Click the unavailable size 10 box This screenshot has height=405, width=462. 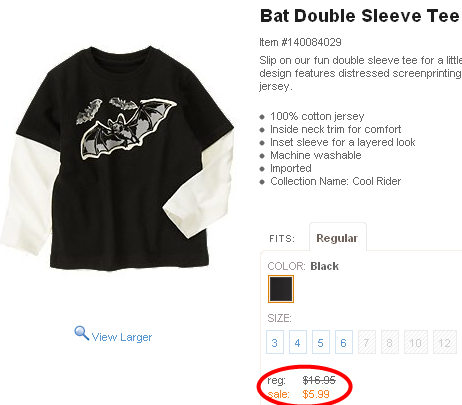tap(416, 342)
